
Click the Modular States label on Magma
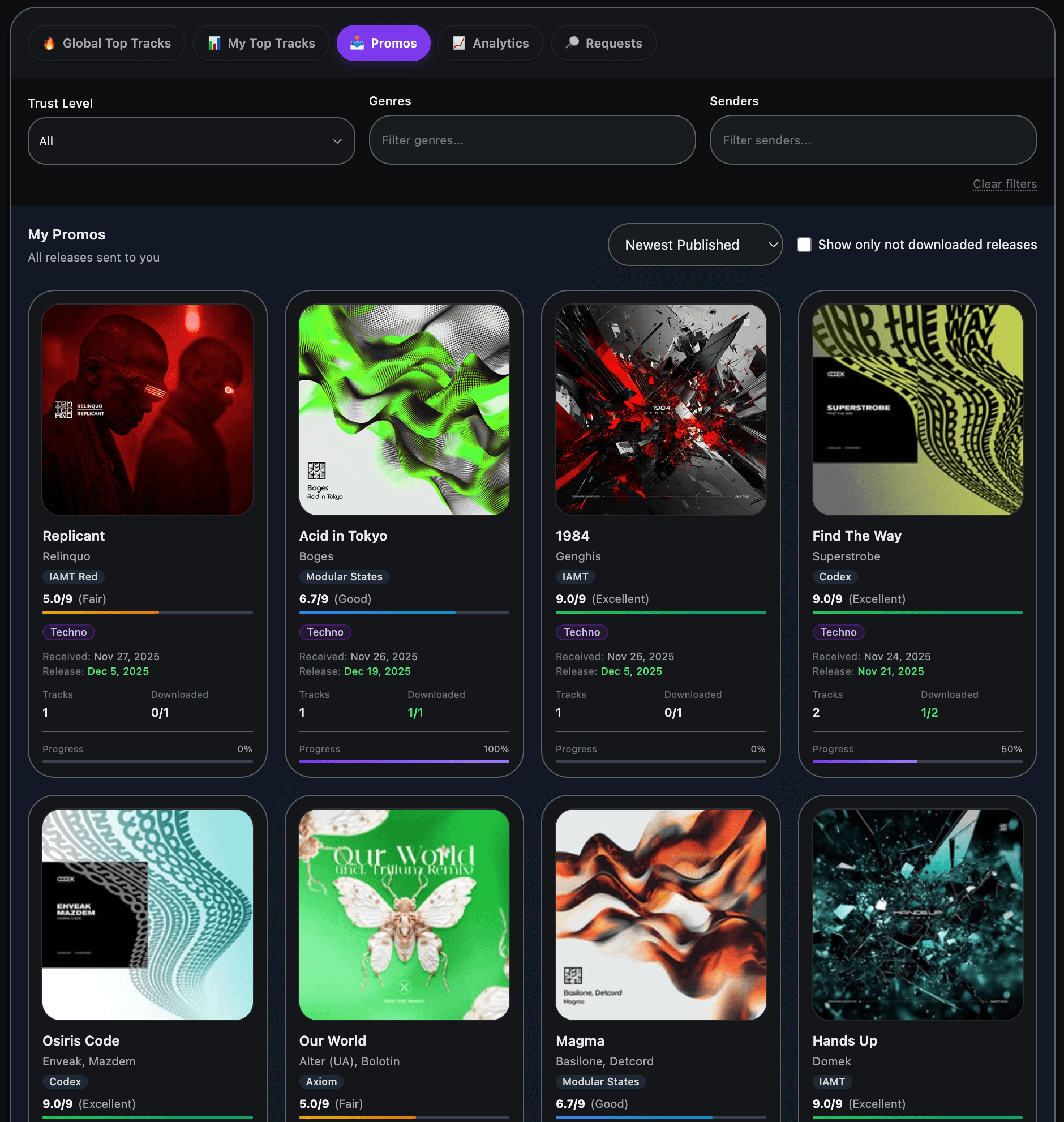[x=600, y=1082]
